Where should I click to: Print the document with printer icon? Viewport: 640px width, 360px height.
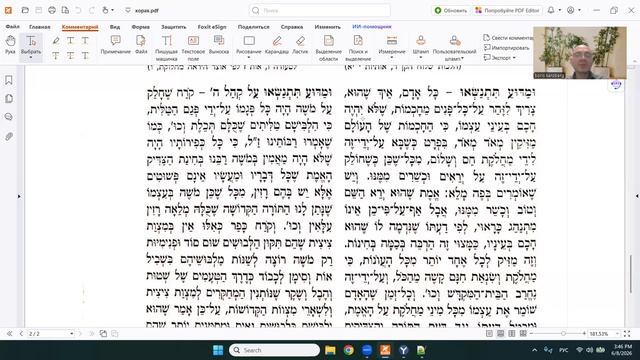coord(52,10)
